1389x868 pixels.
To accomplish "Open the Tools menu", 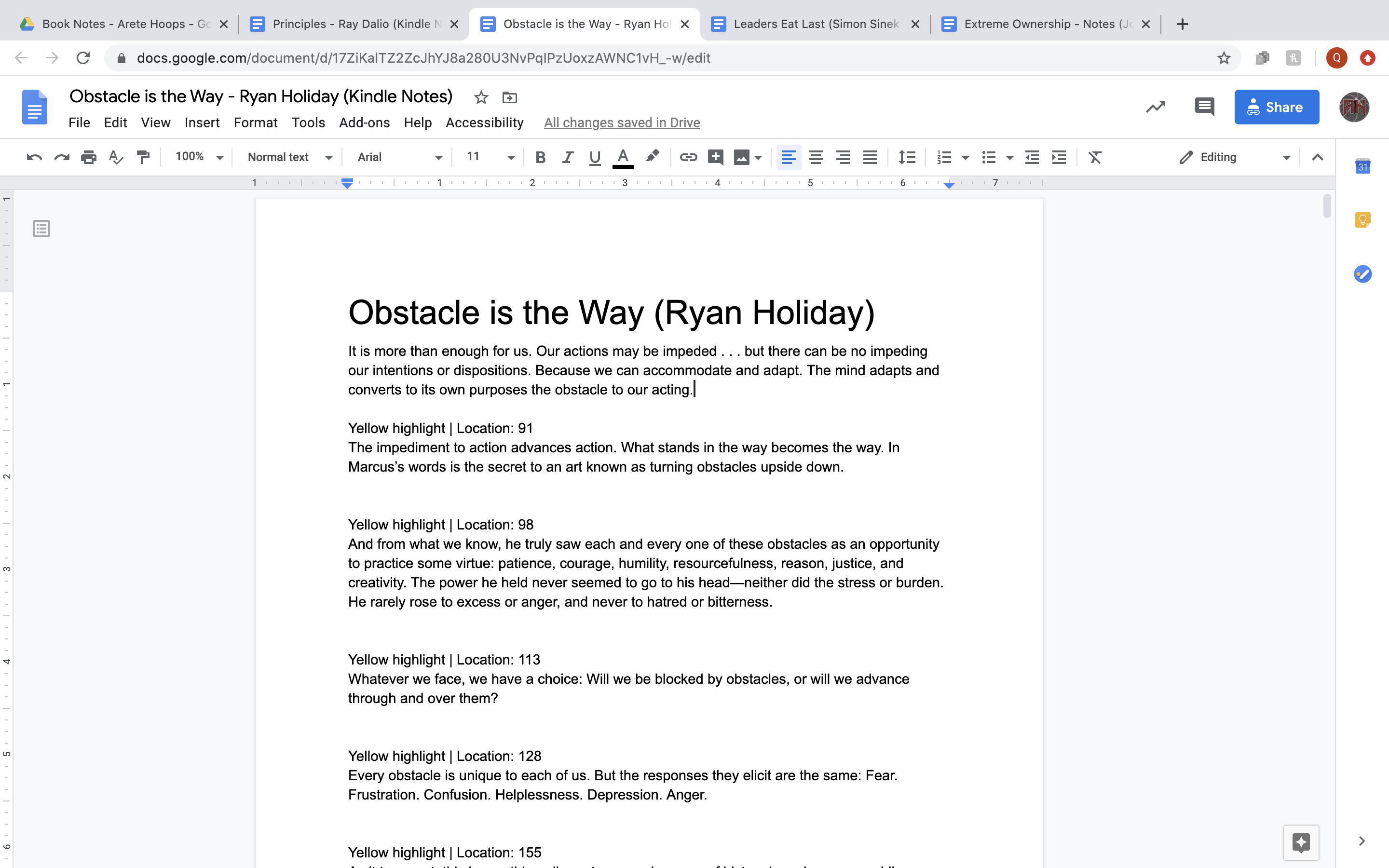I will coord(308,123).
